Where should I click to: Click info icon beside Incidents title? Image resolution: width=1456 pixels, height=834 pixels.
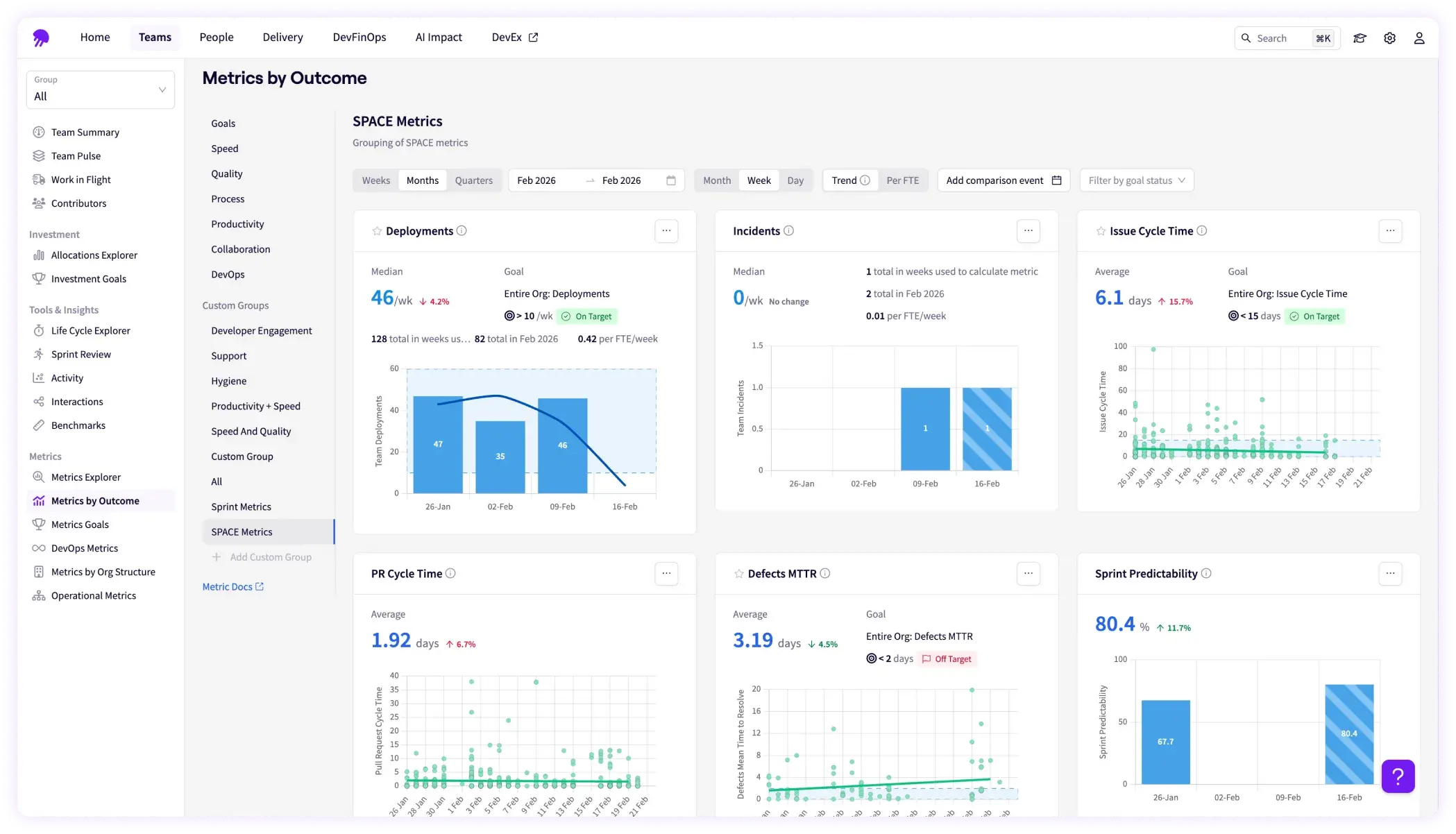[788, 231]
